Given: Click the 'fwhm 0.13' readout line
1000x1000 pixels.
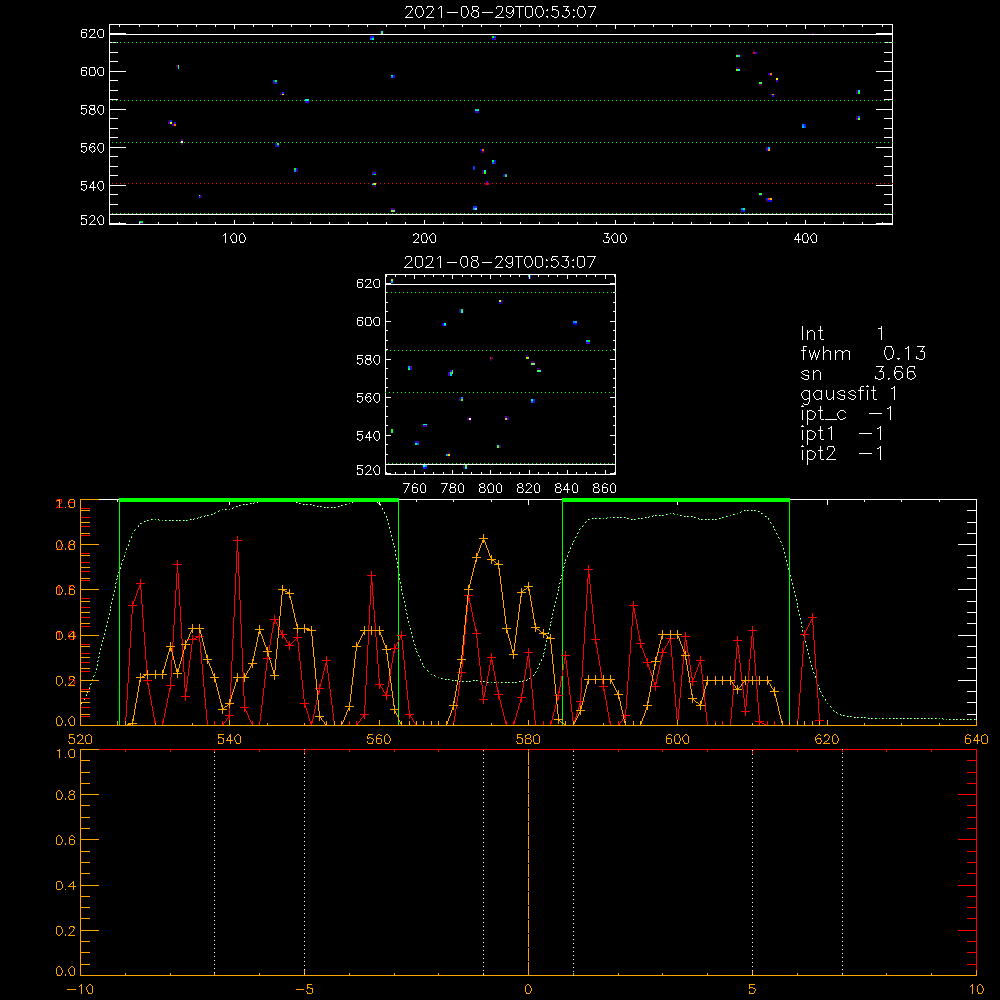Looking at the screenshot, I should [x=863, y=353].
